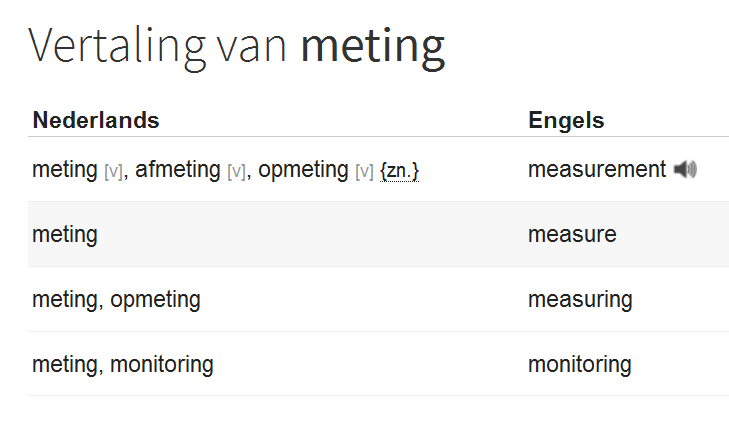Screen dimensions: 729x433
Task: Open meting in the monitoring row
Action: pyautogui.click(x=64, y=364)
